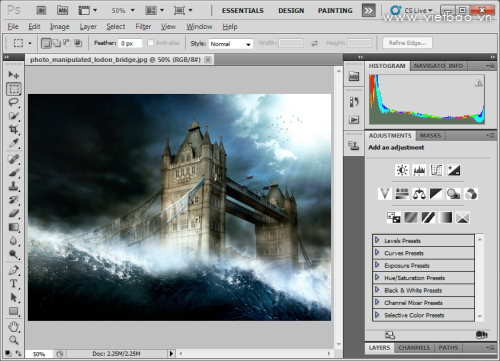The image size is (500, 361).
Task: Select the Clone Stamp tool
Action: [x=13, y=186]
